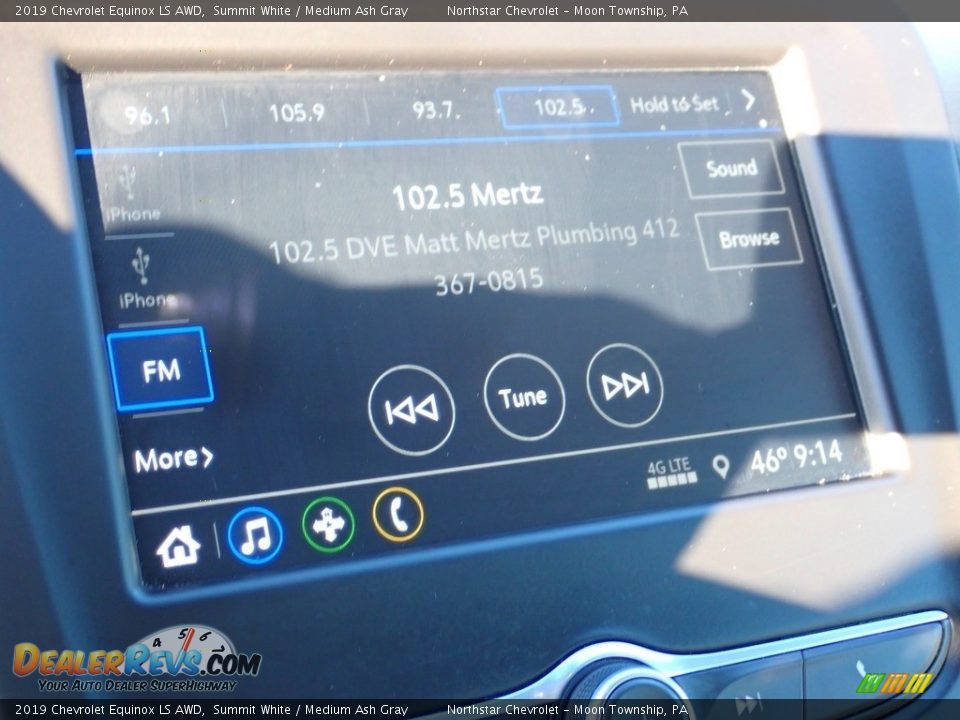Open the Browse stations button
Image resolution: width=960 pixels, height=720 pixels.
[x=749, y=238]
